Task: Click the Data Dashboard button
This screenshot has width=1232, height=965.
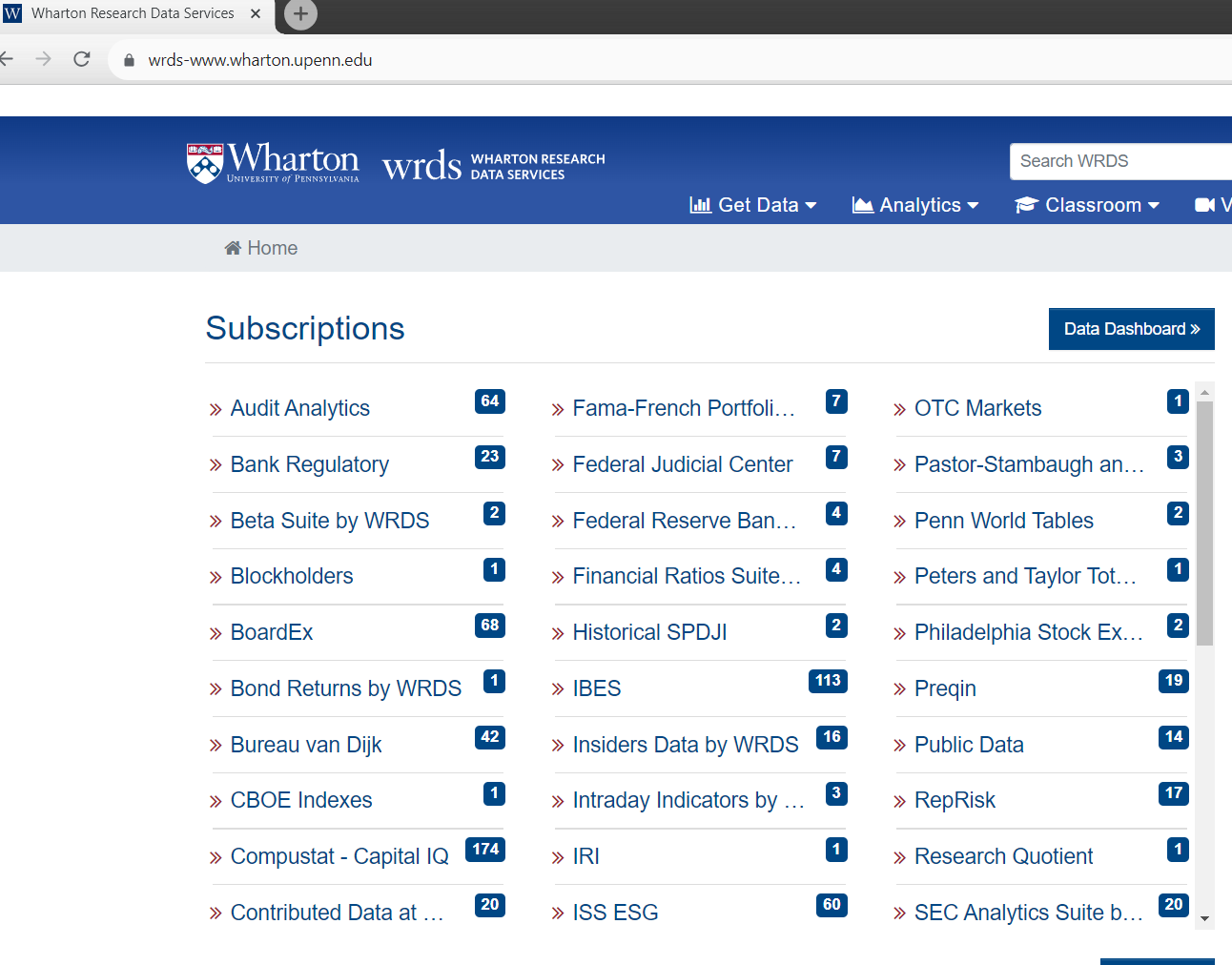Action: coord(1131,328)
